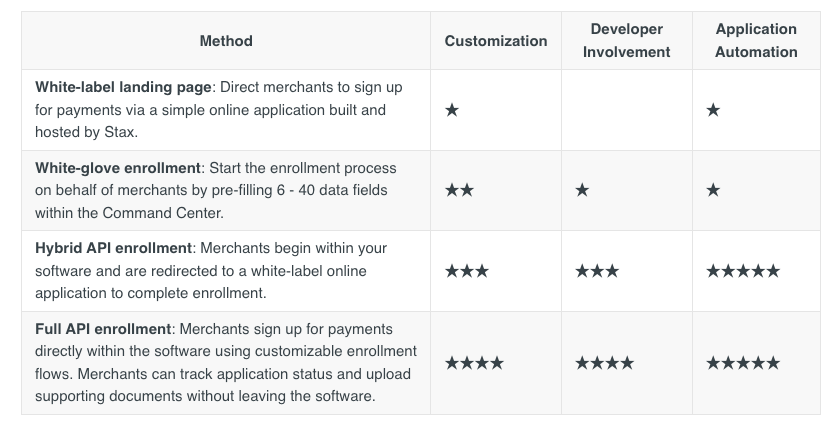
Task: Select Hybrid API enrollment three-star Customization rating
Action: coord(466,271)
